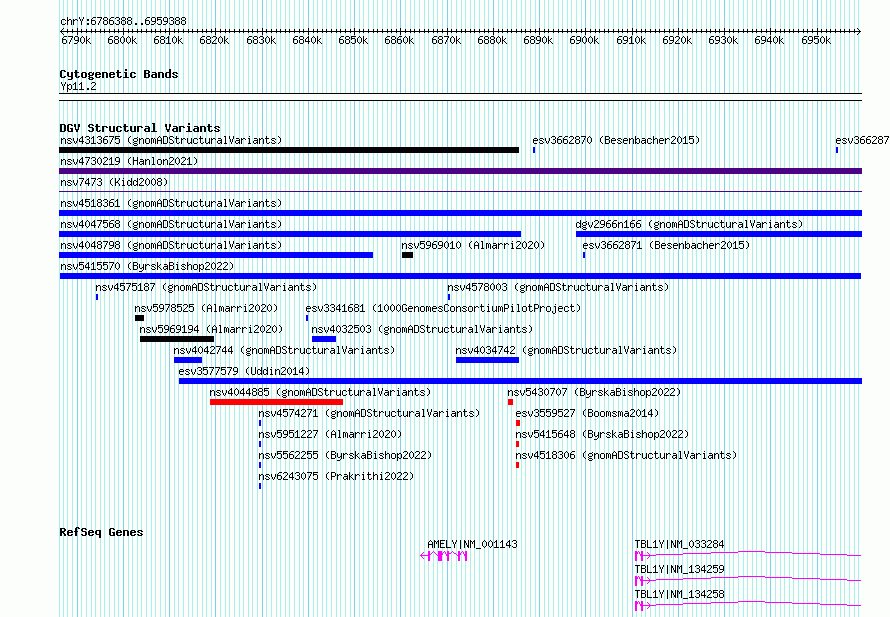Select the nsv4518306 variant label
The height and width of the screenshot is (617, 890).
click(x=626, y=455)
